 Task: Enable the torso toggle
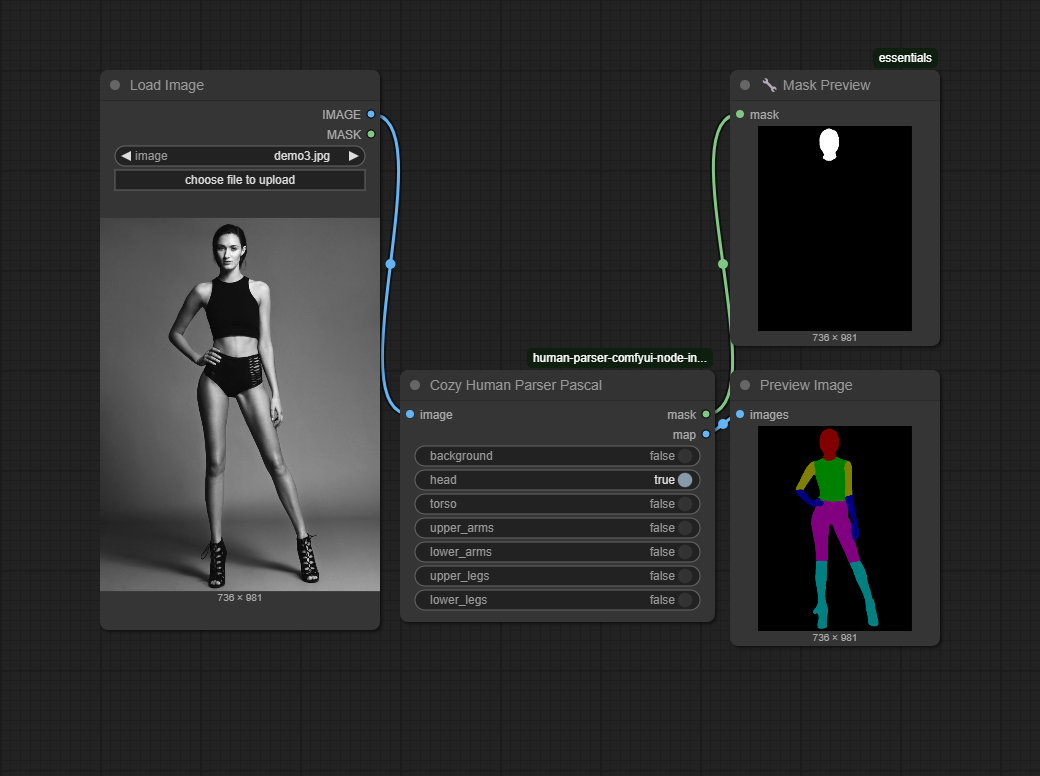coord(684,504)
